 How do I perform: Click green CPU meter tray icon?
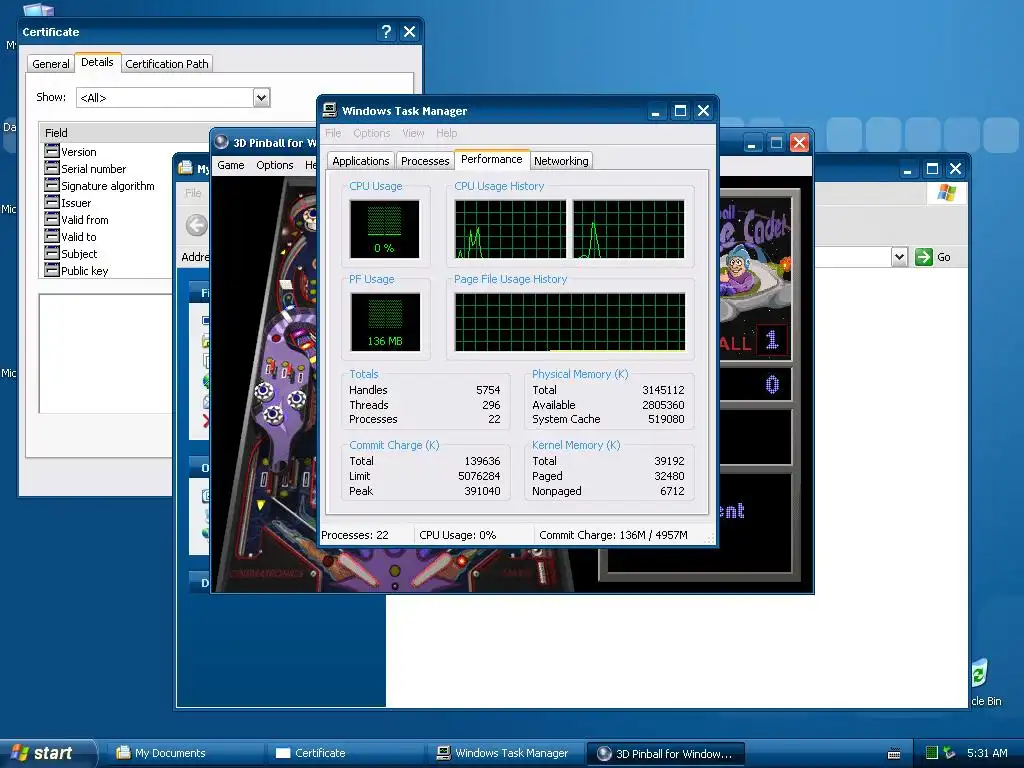[932, 753]
